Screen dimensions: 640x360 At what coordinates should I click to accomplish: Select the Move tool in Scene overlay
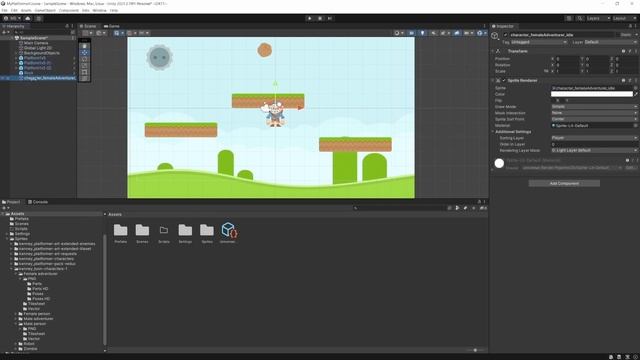tap(84, 53)
